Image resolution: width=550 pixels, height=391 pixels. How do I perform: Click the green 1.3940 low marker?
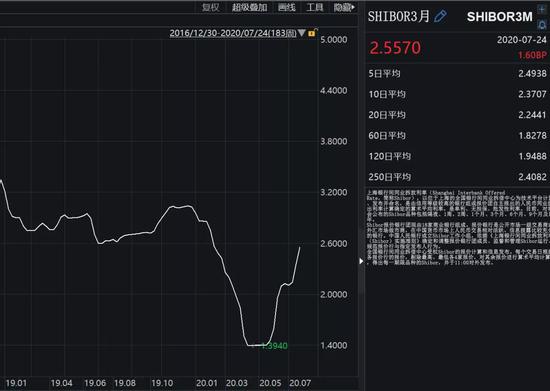pos(275,346)
